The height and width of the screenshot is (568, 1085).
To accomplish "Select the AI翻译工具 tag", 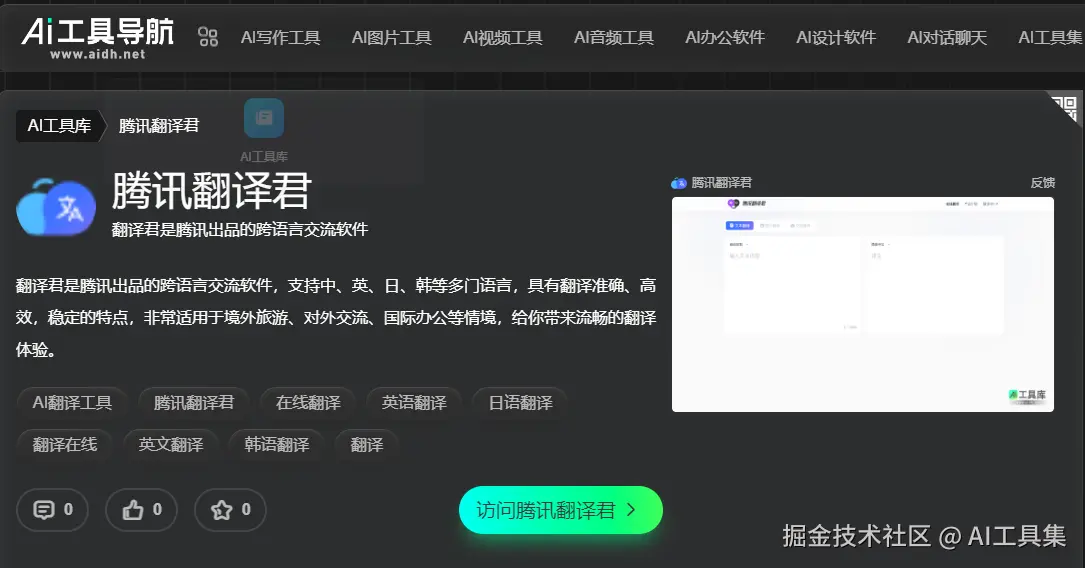I will [x=72, y=403].
